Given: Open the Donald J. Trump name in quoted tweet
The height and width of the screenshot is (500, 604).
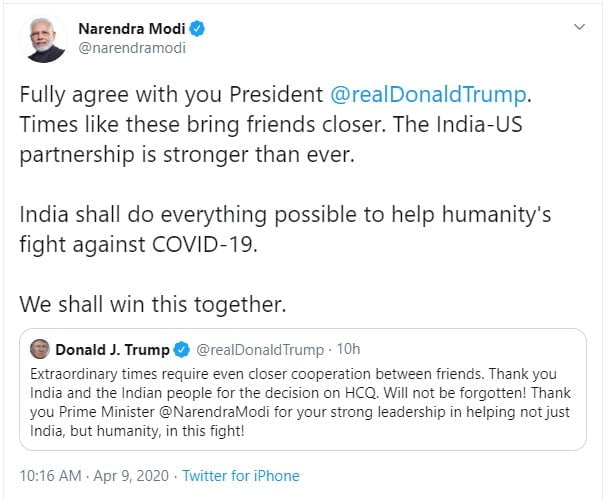Looking at the screenshot, I should tap(113, 349).
